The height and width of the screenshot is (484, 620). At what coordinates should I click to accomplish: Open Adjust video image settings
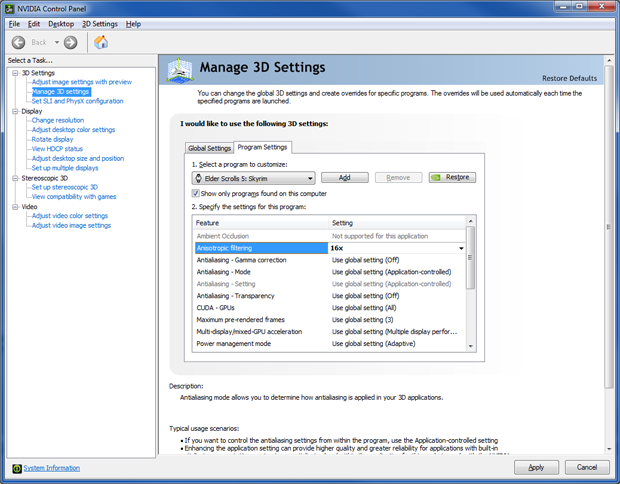pyautogui.click(x=72, y=225)
